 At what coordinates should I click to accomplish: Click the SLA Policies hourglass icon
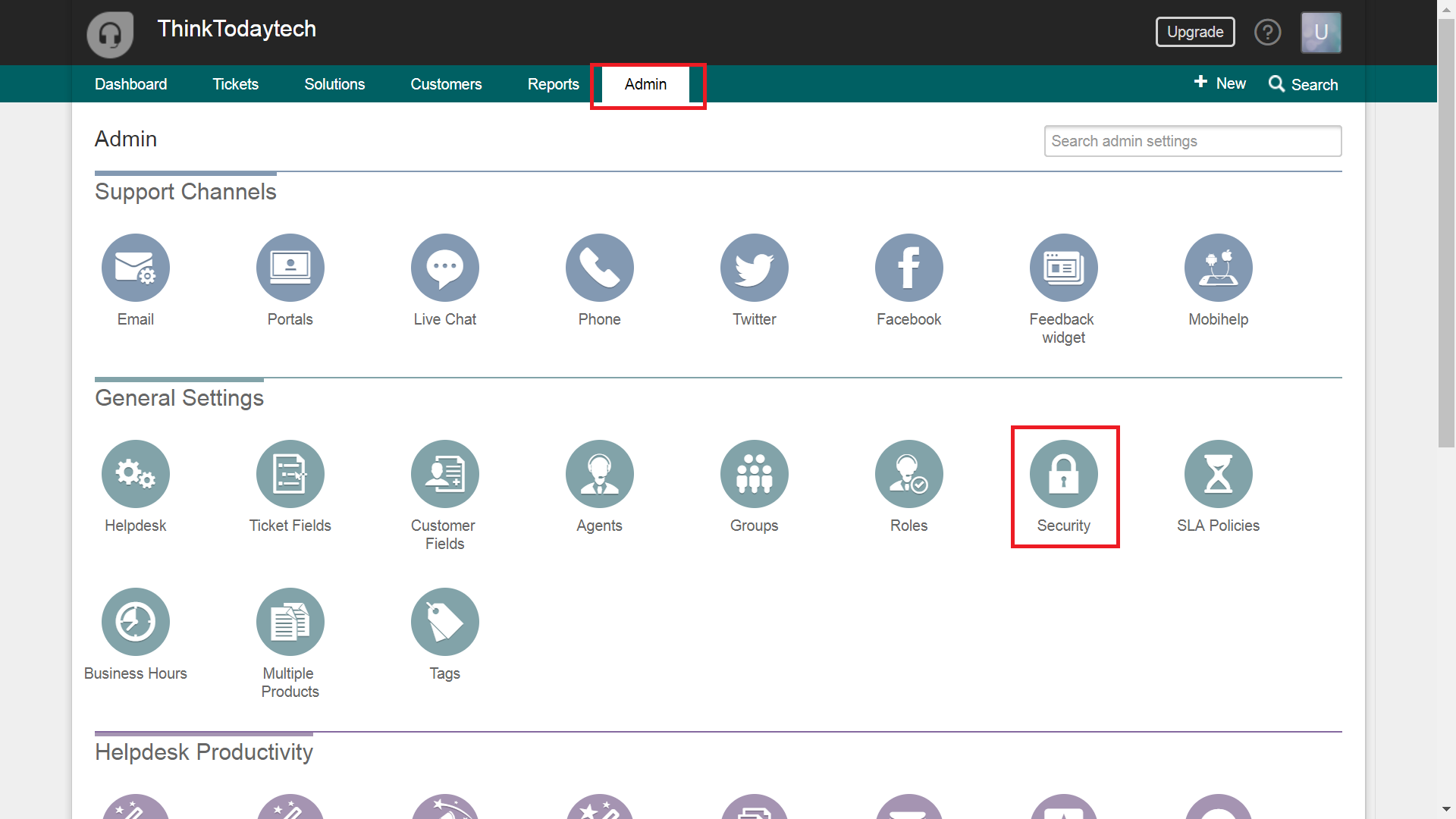[x=1219, y=474]
